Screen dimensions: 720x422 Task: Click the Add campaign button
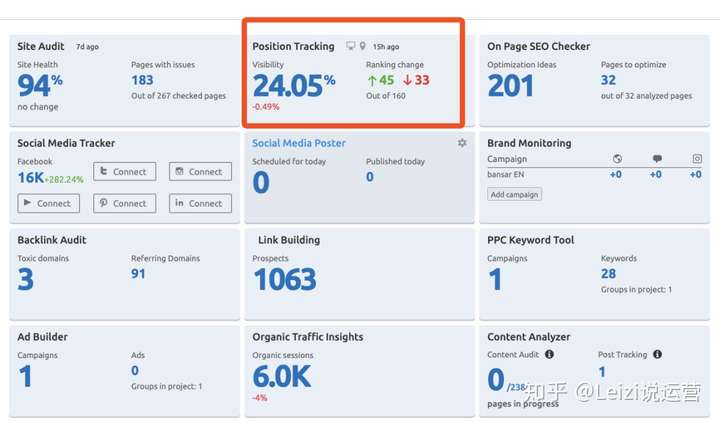click(514, 194)
